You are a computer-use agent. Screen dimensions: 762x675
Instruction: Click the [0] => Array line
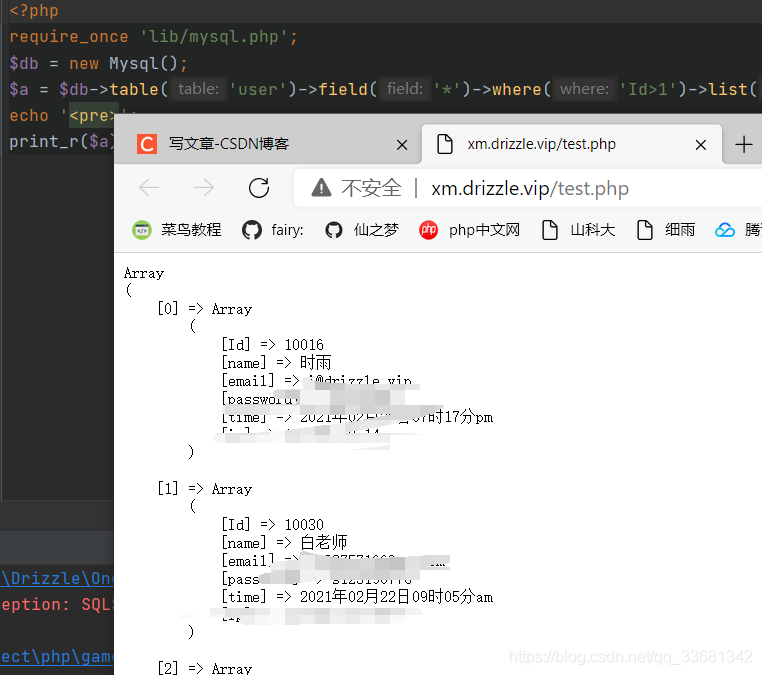click(205, 309)
